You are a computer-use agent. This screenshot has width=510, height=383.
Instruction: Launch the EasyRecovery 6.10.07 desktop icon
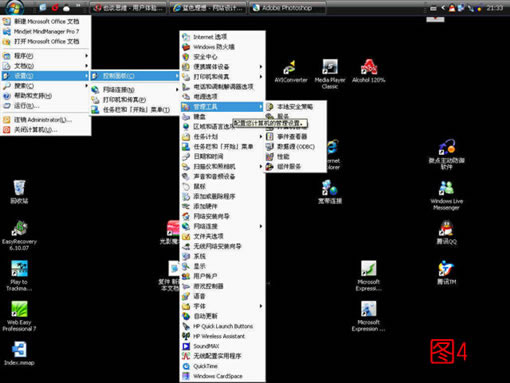pos(19,235)
